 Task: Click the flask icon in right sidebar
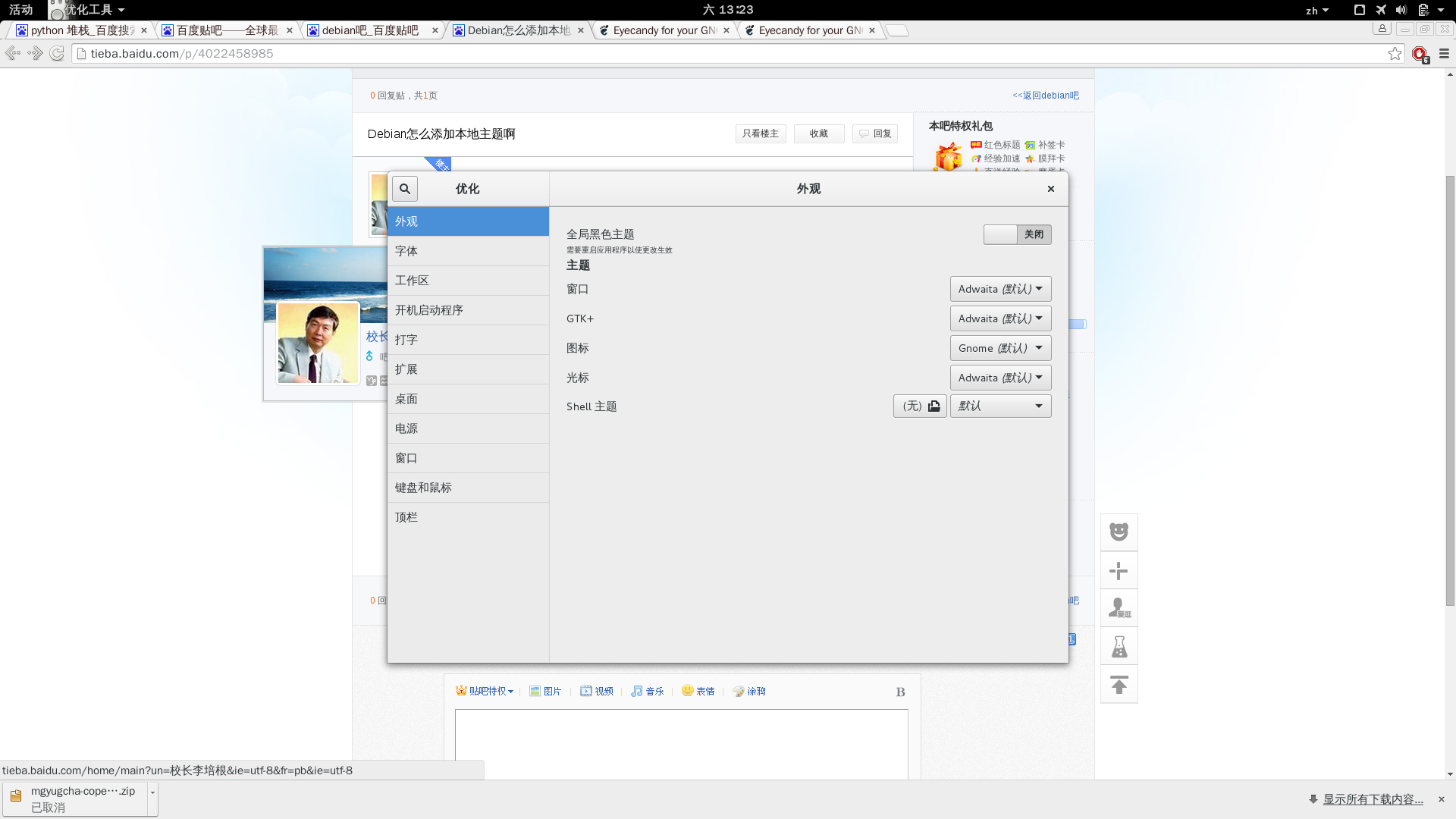[1119, 647]
